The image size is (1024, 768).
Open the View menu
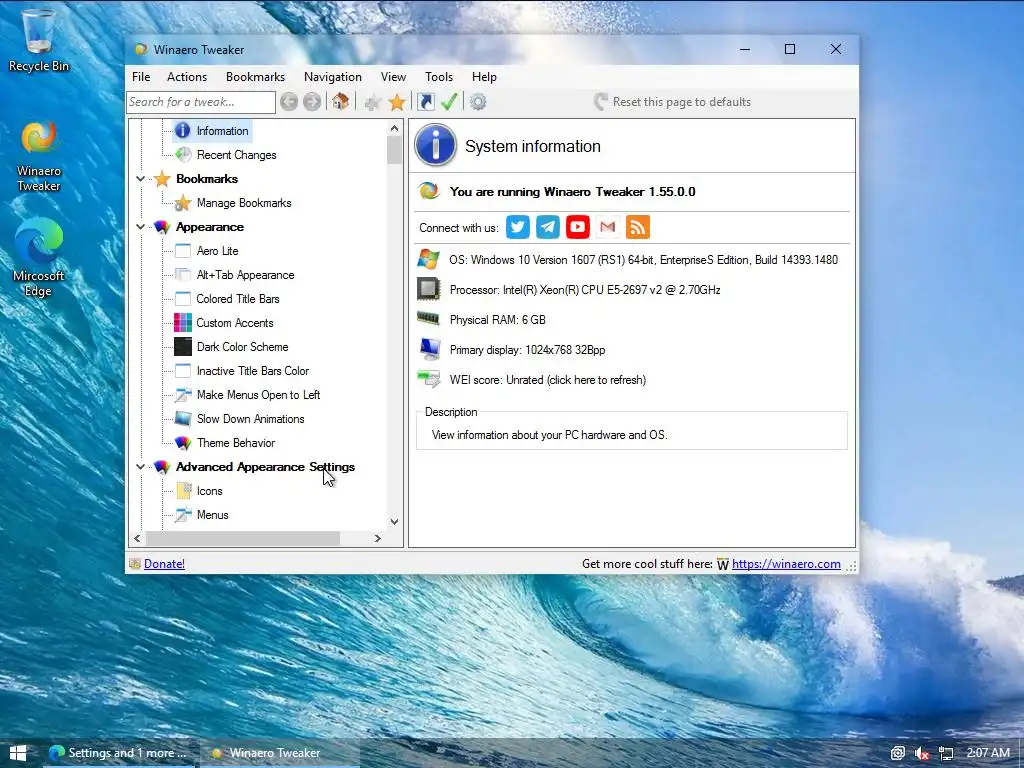coord(393,77)
